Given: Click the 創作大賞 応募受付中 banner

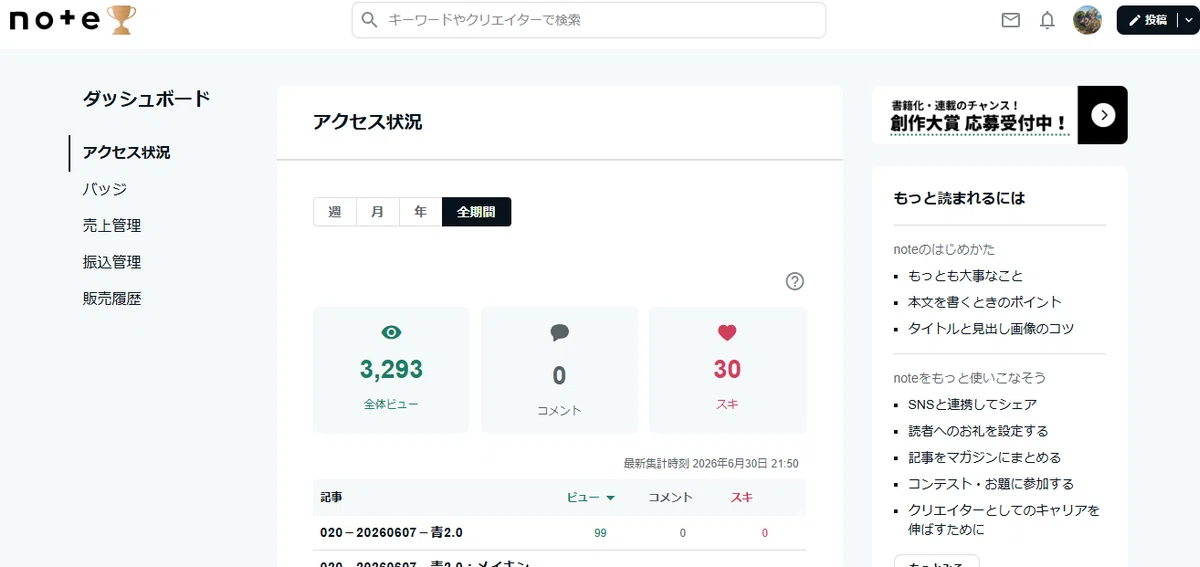Looking at the screenshot, I should [x=1000, y=115].
